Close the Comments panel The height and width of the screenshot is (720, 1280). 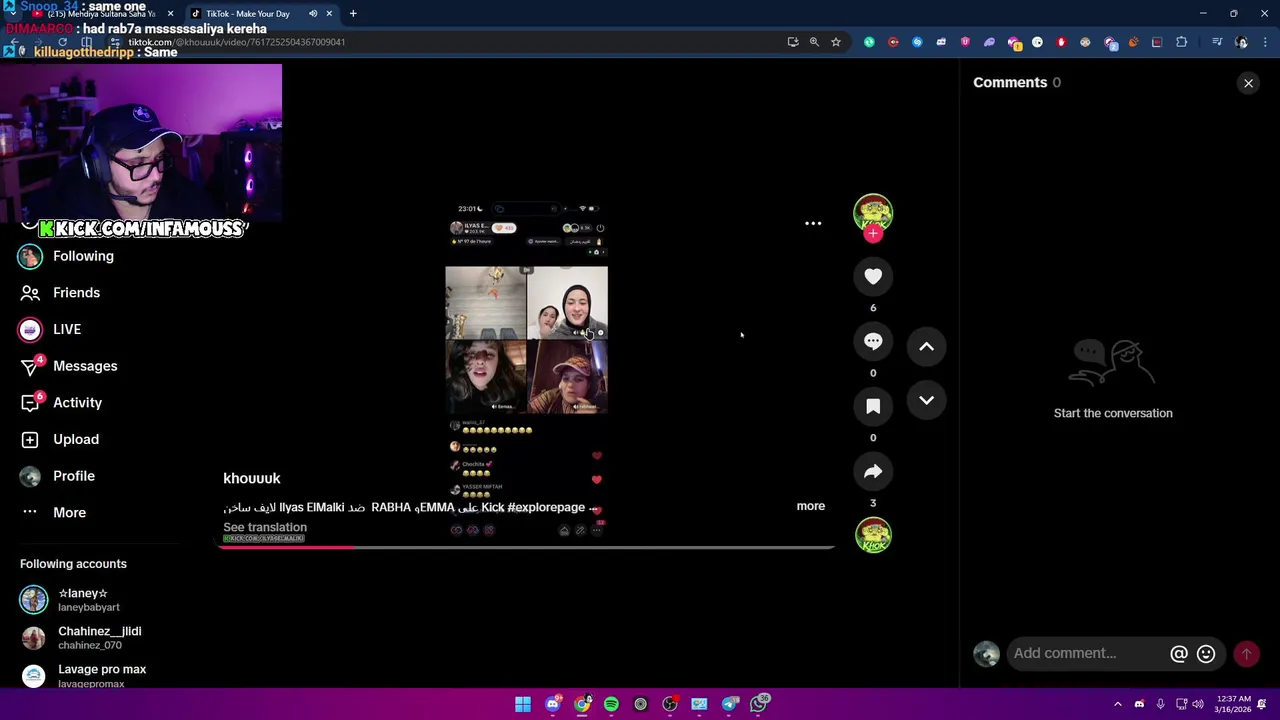[1248, 83]
